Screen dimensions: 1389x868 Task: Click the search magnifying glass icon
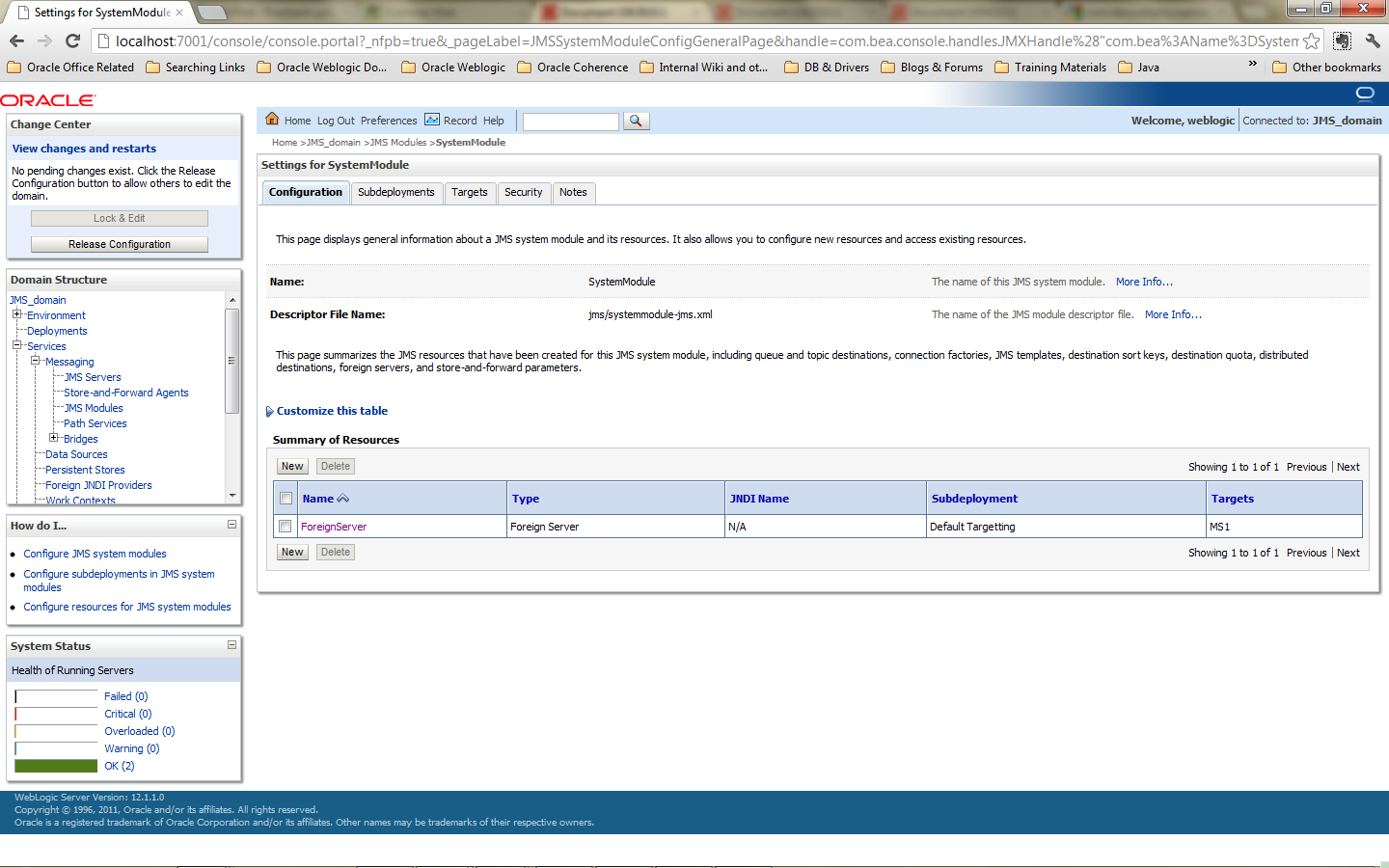[x=637, y=121]
